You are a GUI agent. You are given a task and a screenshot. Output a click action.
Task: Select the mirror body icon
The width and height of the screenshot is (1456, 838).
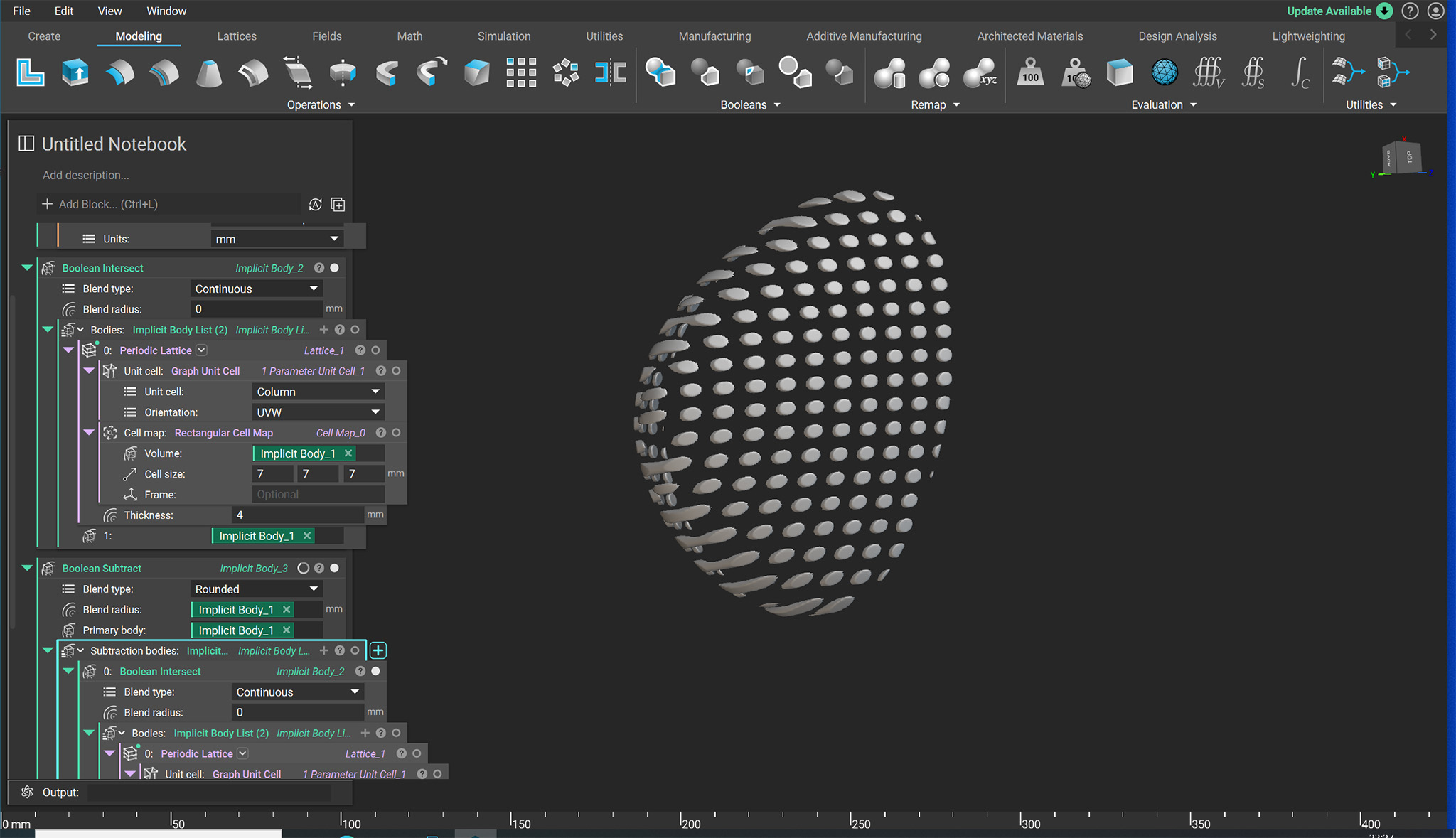coord(610,72)
